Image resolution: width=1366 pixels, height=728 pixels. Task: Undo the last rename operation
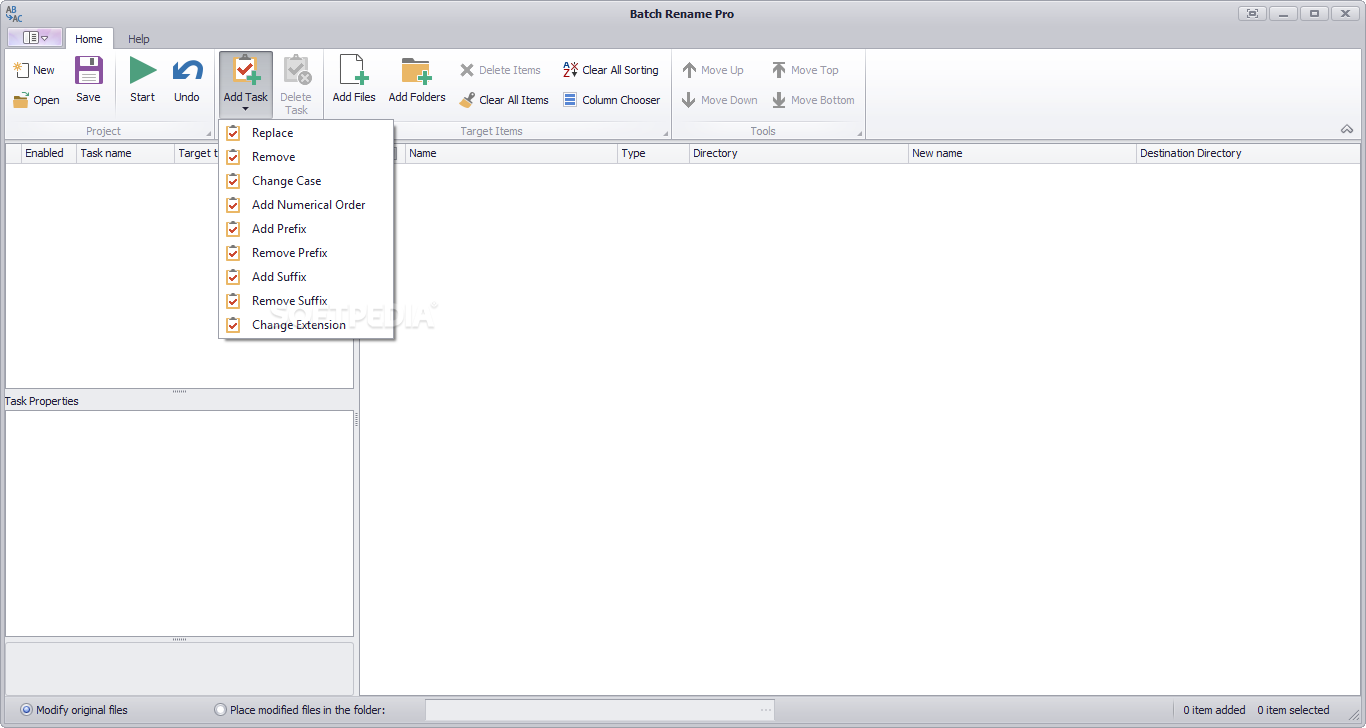(x=187, y=80)
